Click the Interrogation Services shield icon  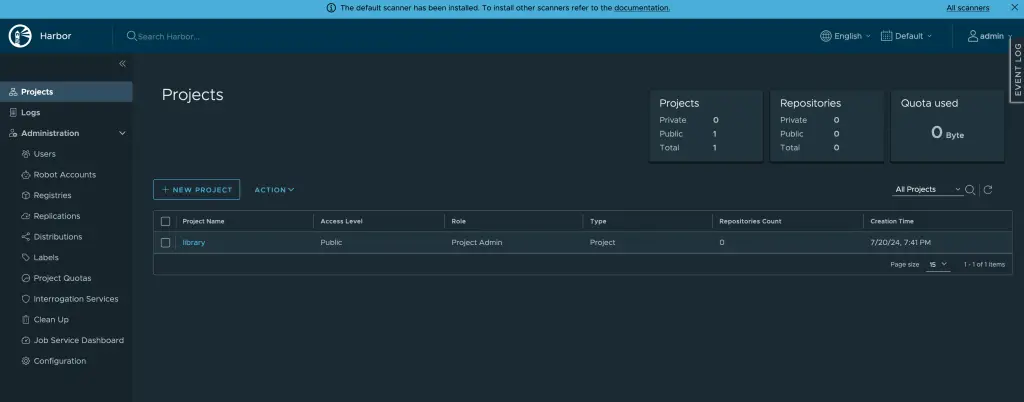(26, 299)
